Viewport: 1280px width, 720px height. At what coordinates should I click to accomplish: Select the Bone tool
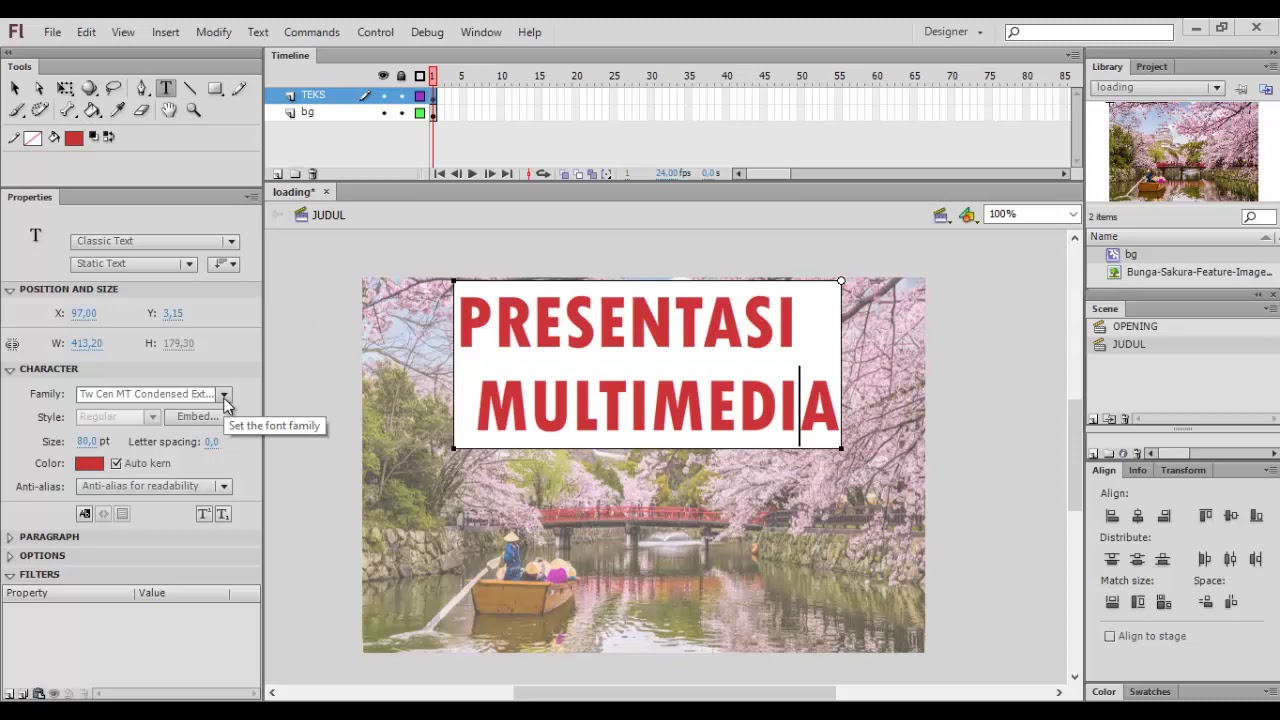(68, 110)
